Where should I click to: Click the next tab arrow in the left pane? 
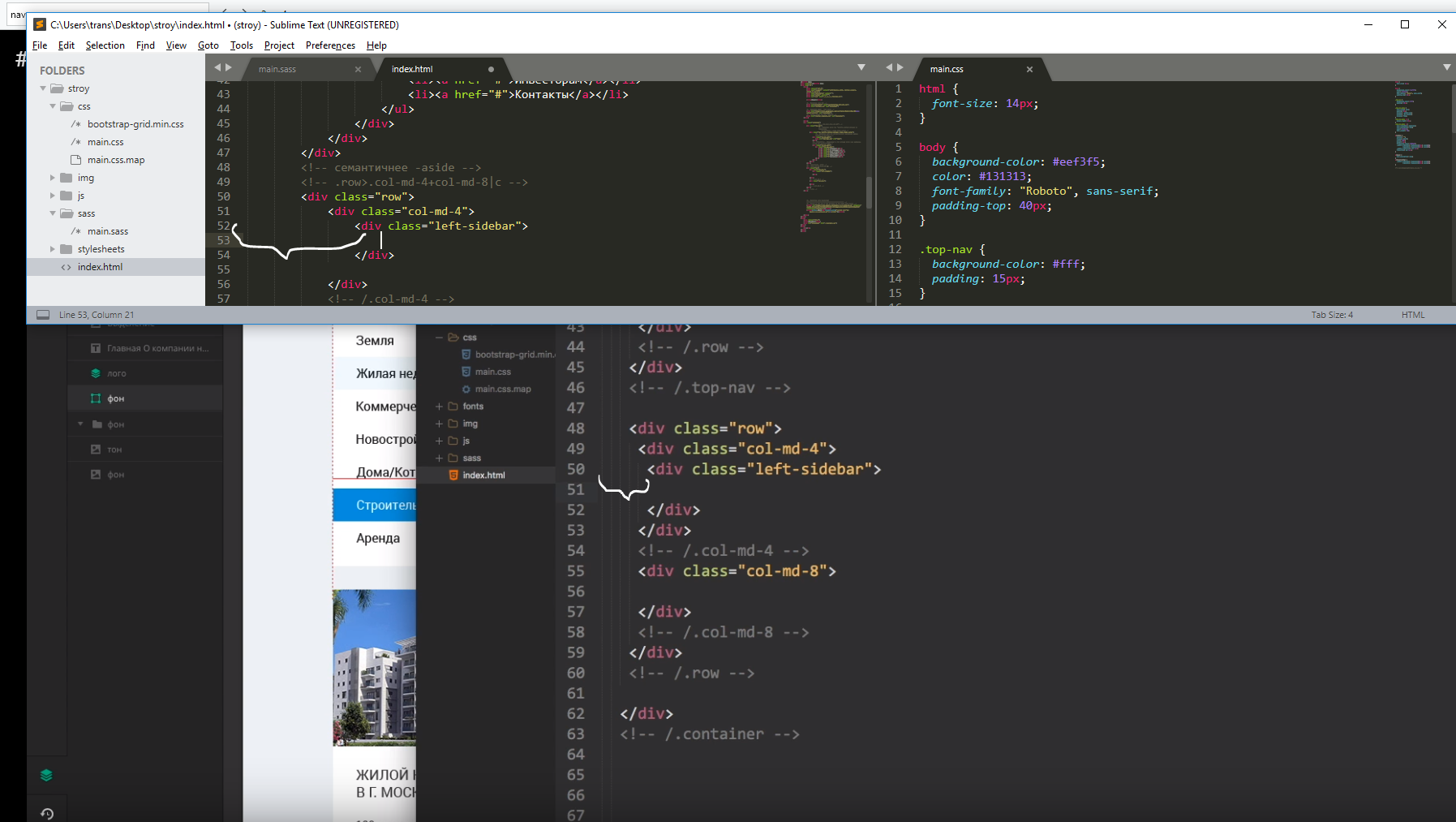[229, 67]
